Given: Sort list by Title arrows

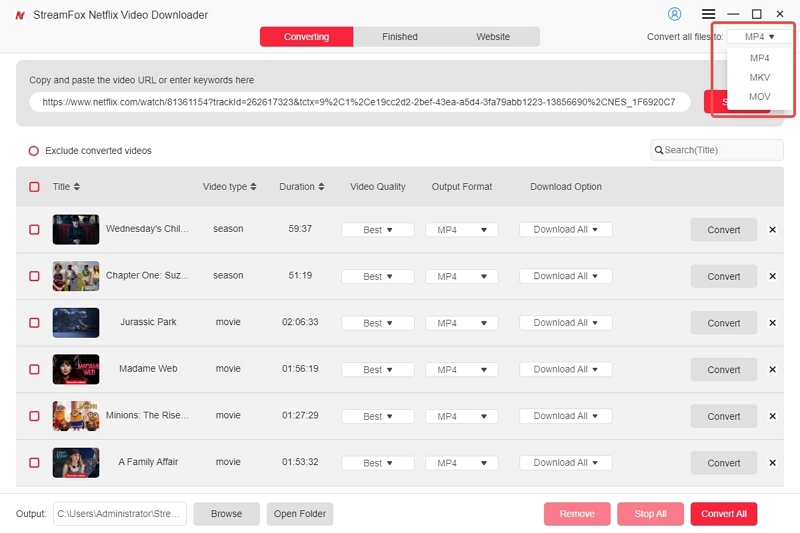Looking at the screenshot, I should [77, 187].
